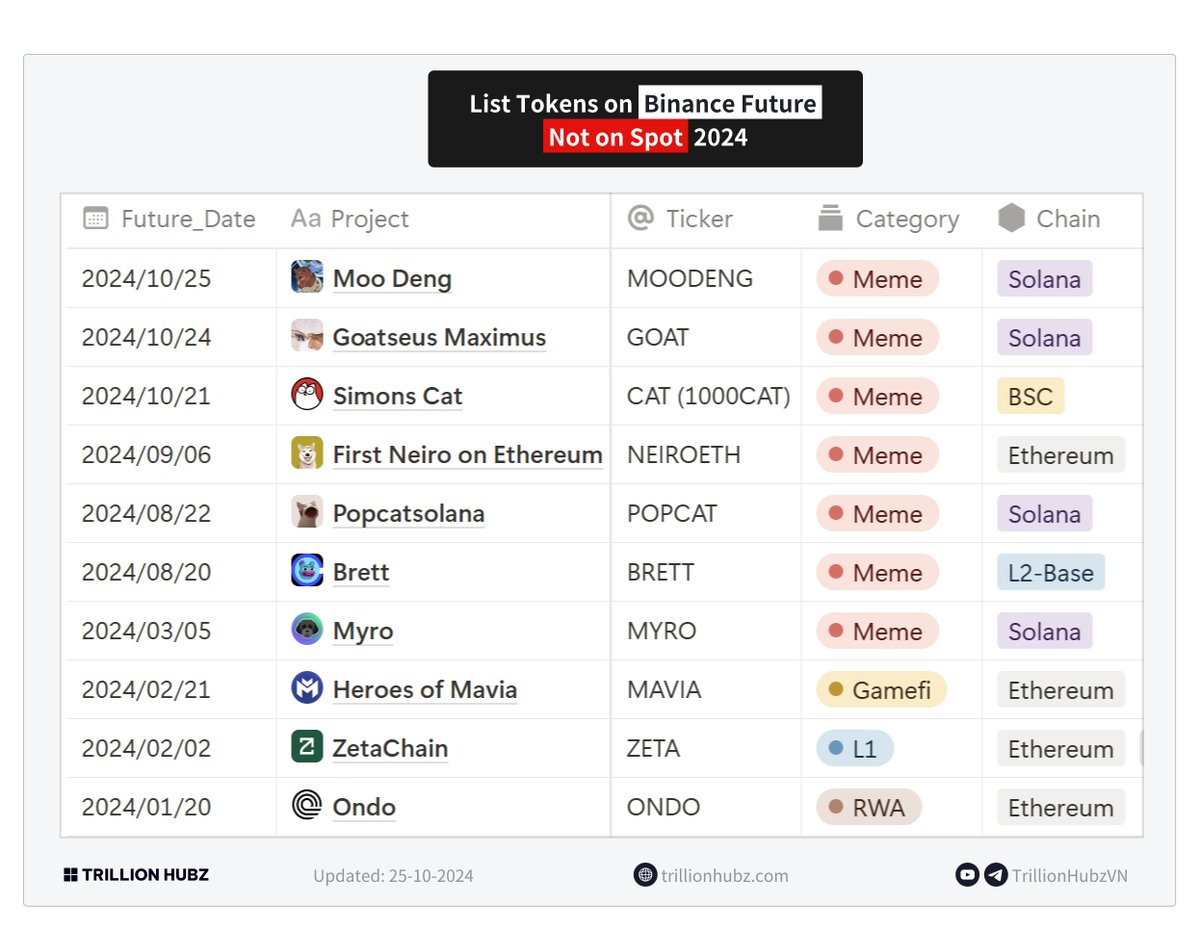This screenshot has height=930, width=1200.
Task: Open the Myro project page
Action: [363, 631]
